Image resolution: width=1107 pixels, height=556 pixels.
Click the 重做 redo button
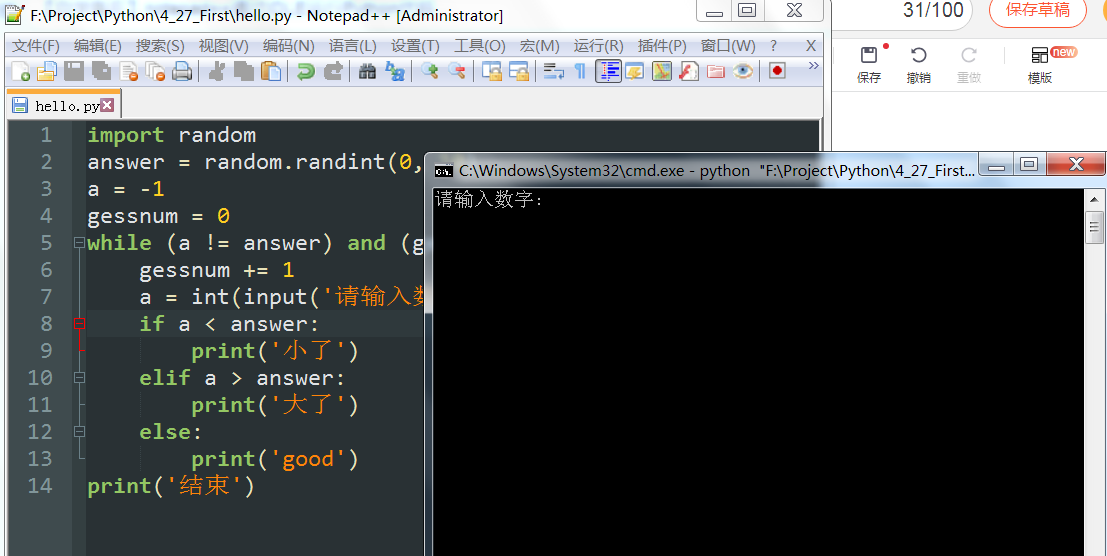click(969, 65)
